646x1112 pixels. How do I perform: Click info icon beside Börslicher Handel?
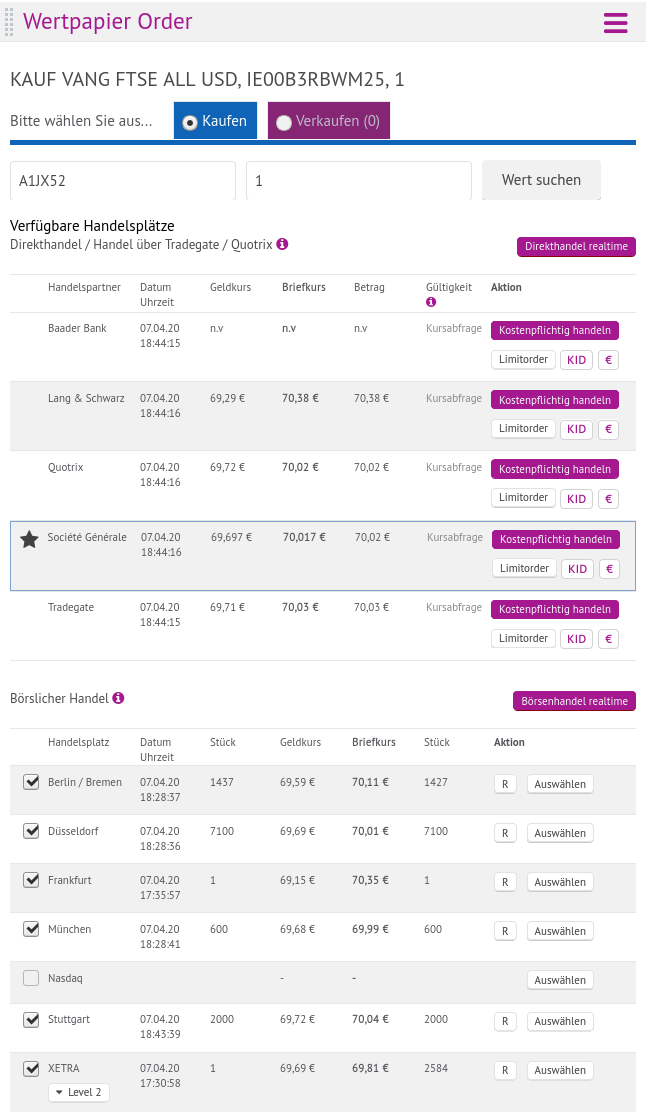(x=118, y=698)
